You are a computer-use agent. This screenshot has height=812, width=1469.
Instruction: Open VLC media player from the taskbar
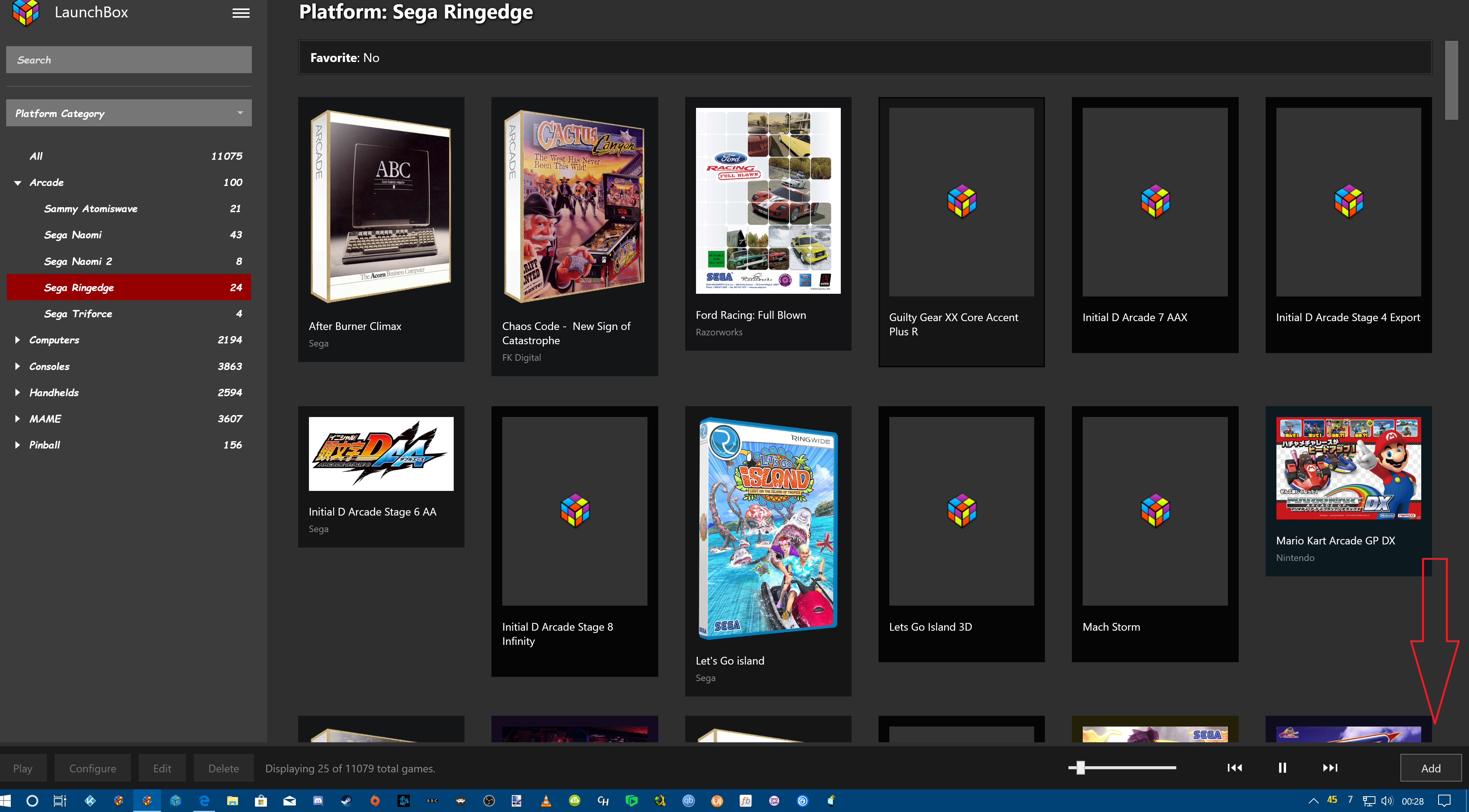pos(546,800)
